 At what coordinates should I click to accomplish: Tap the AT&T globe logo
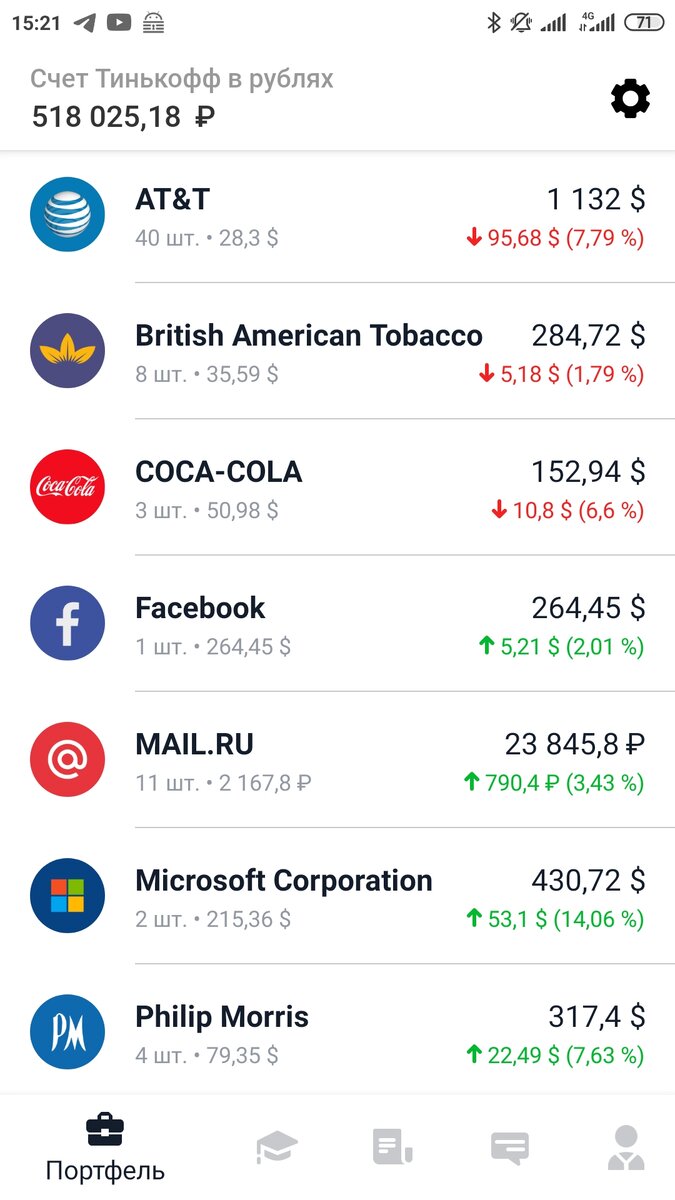click(x=67, y=214)
